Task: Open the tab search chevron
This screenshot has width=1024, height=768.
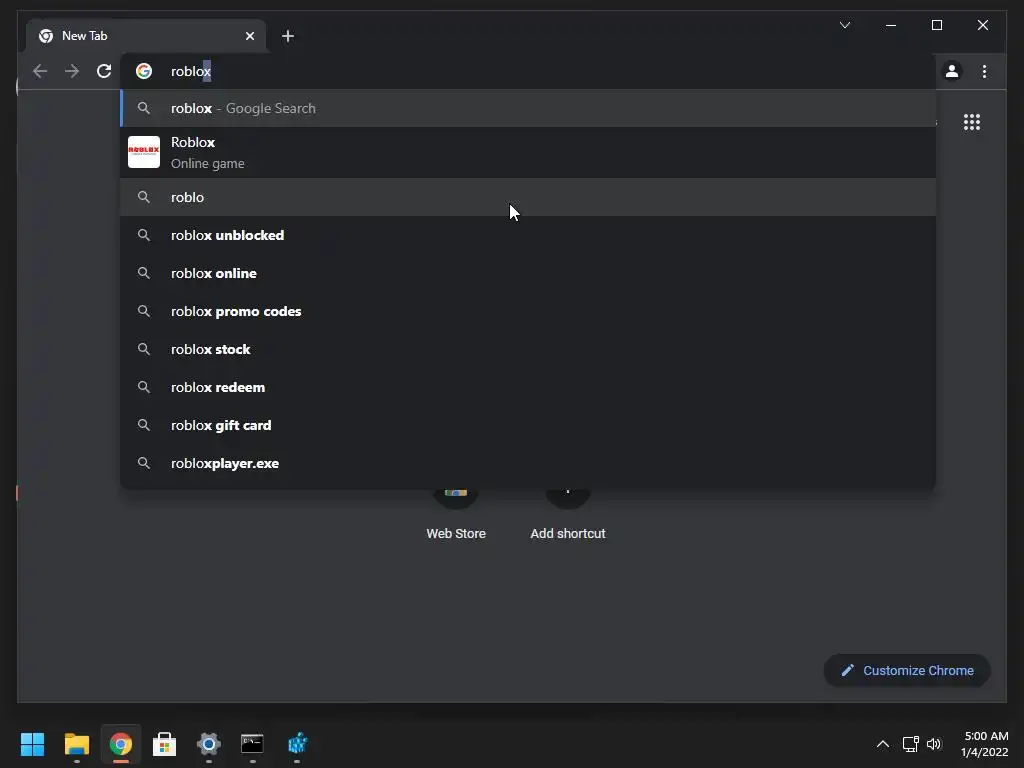Action: 845,25
